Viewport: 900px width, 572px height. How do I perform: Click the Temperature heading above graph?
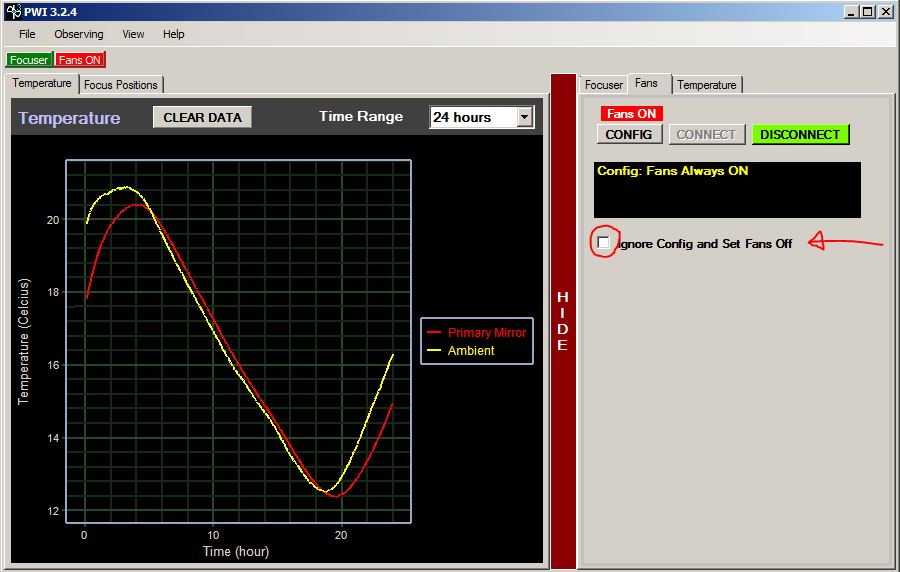point(69,118)
